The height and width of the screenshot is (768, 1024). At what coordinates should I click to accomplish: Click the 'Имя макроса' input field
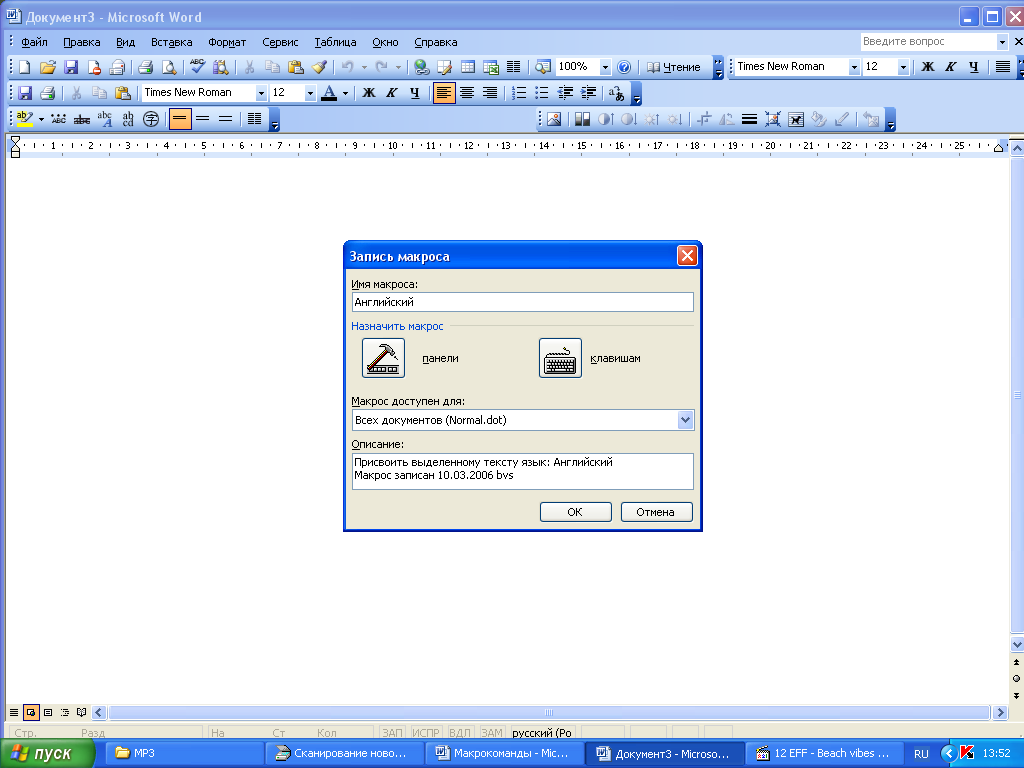point(522,302)
